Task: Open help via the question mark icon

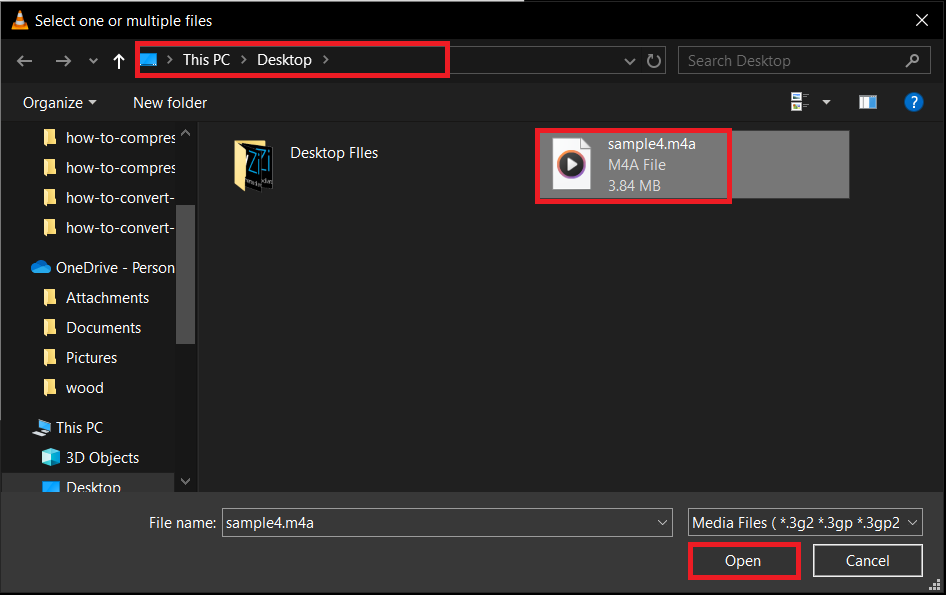Action: [914, 101]
